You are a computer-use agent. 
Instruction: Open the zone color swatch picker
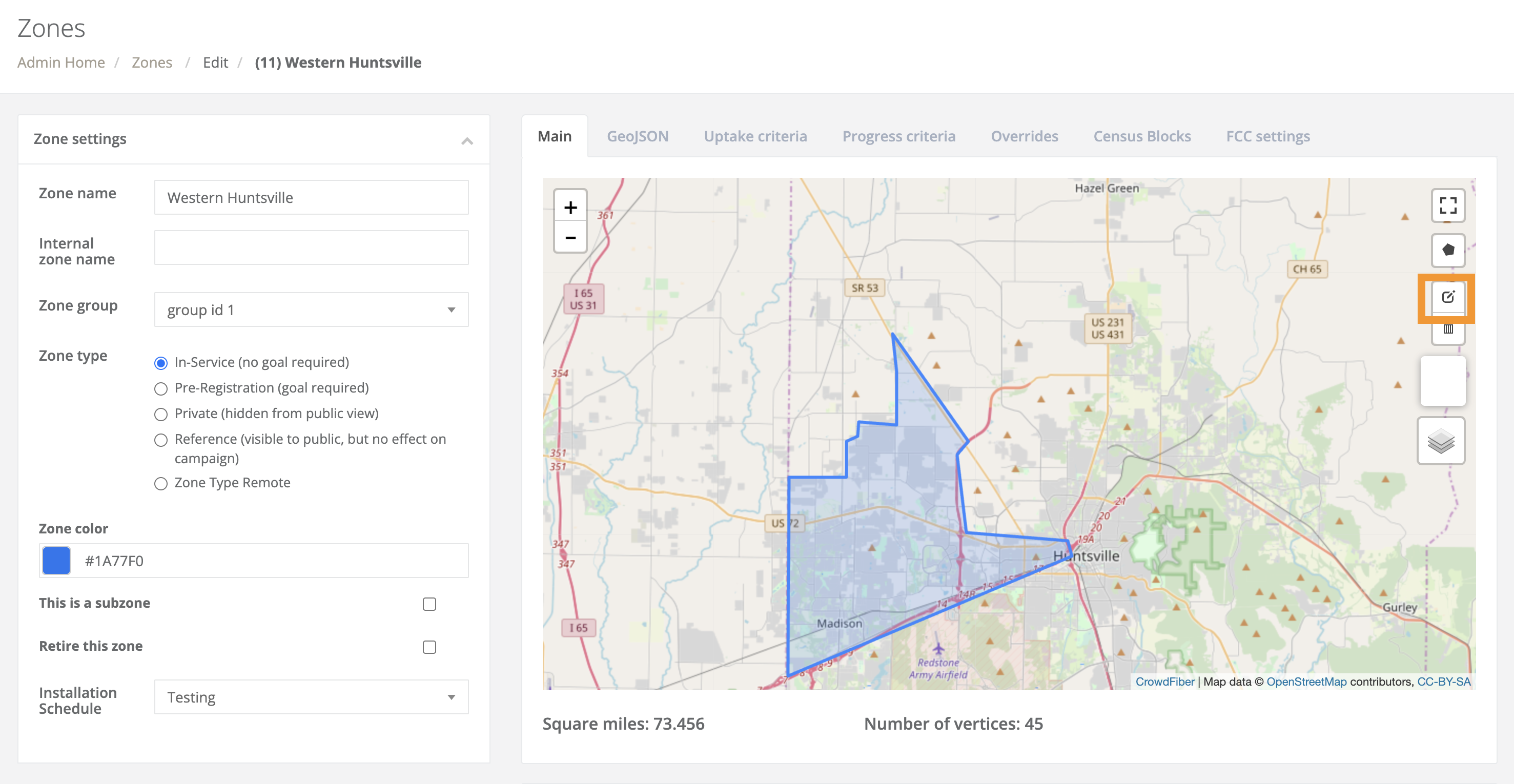point(56,561)
